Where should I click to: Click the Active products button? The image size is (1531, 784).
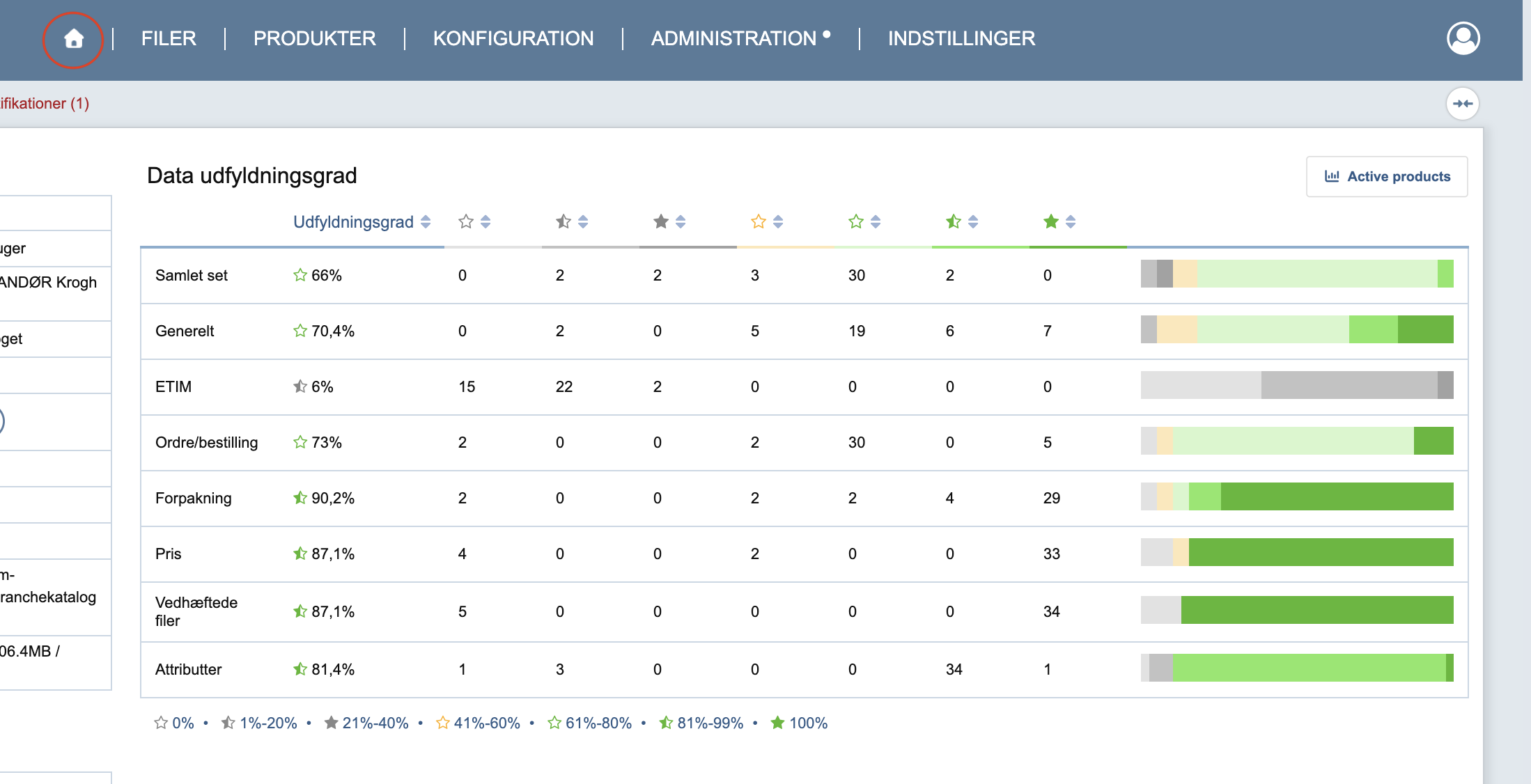click(x=1387, y=177)
